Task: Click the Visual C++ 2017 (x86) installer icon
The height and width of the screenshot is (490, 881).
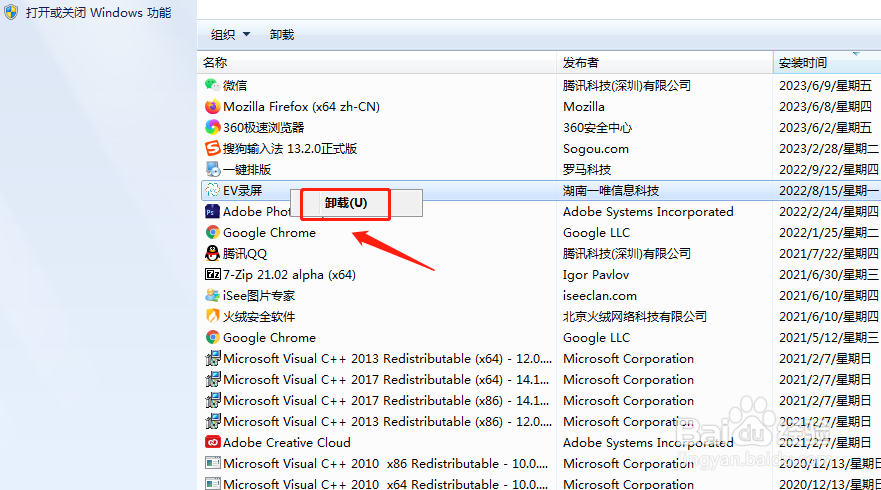Action: (x=212, y=400)
